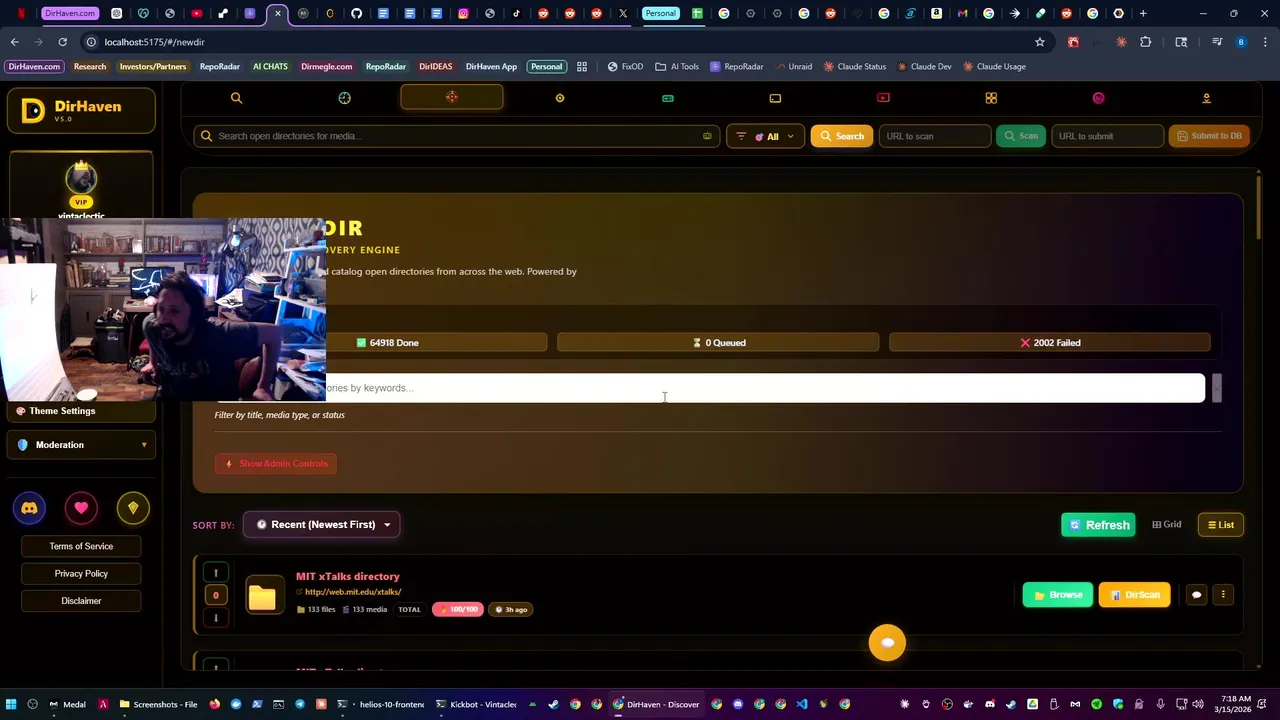1280x720 pixels.
Task: Open the green ticket icon section in nav
Action: 668,98
